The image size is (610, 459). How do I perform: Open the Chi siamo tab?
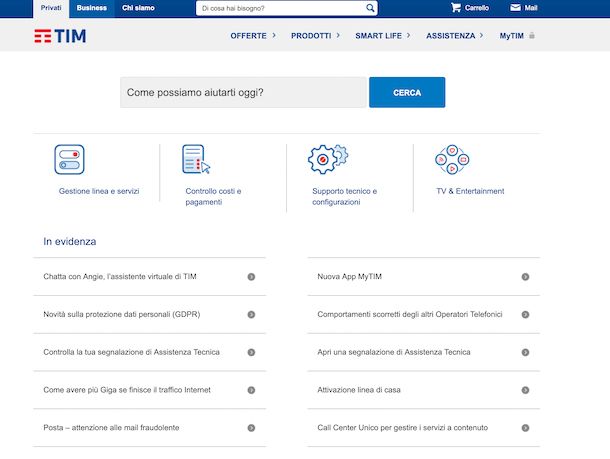tap(138, 8)
